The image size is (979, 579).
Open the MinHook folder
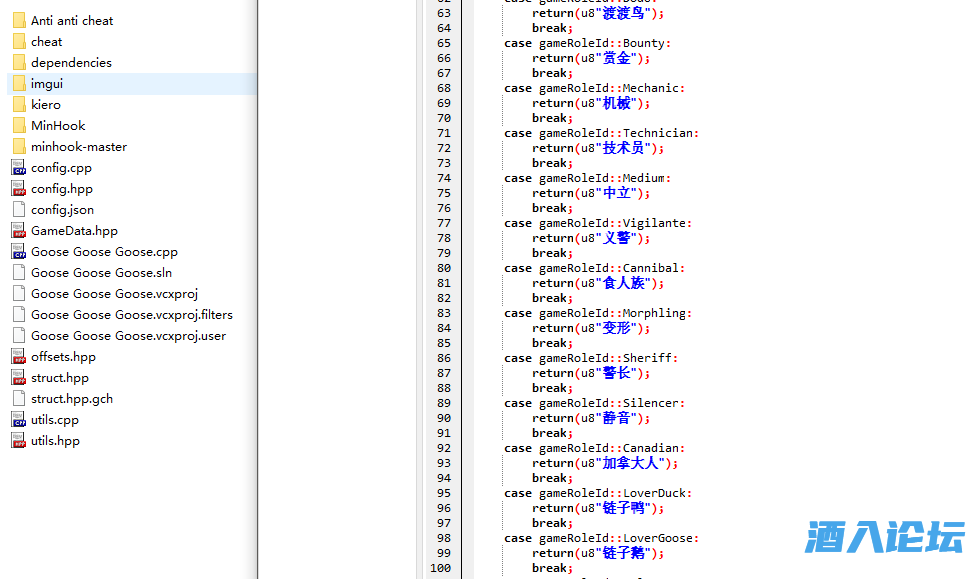pyautogui.click(x=58, y=126)
